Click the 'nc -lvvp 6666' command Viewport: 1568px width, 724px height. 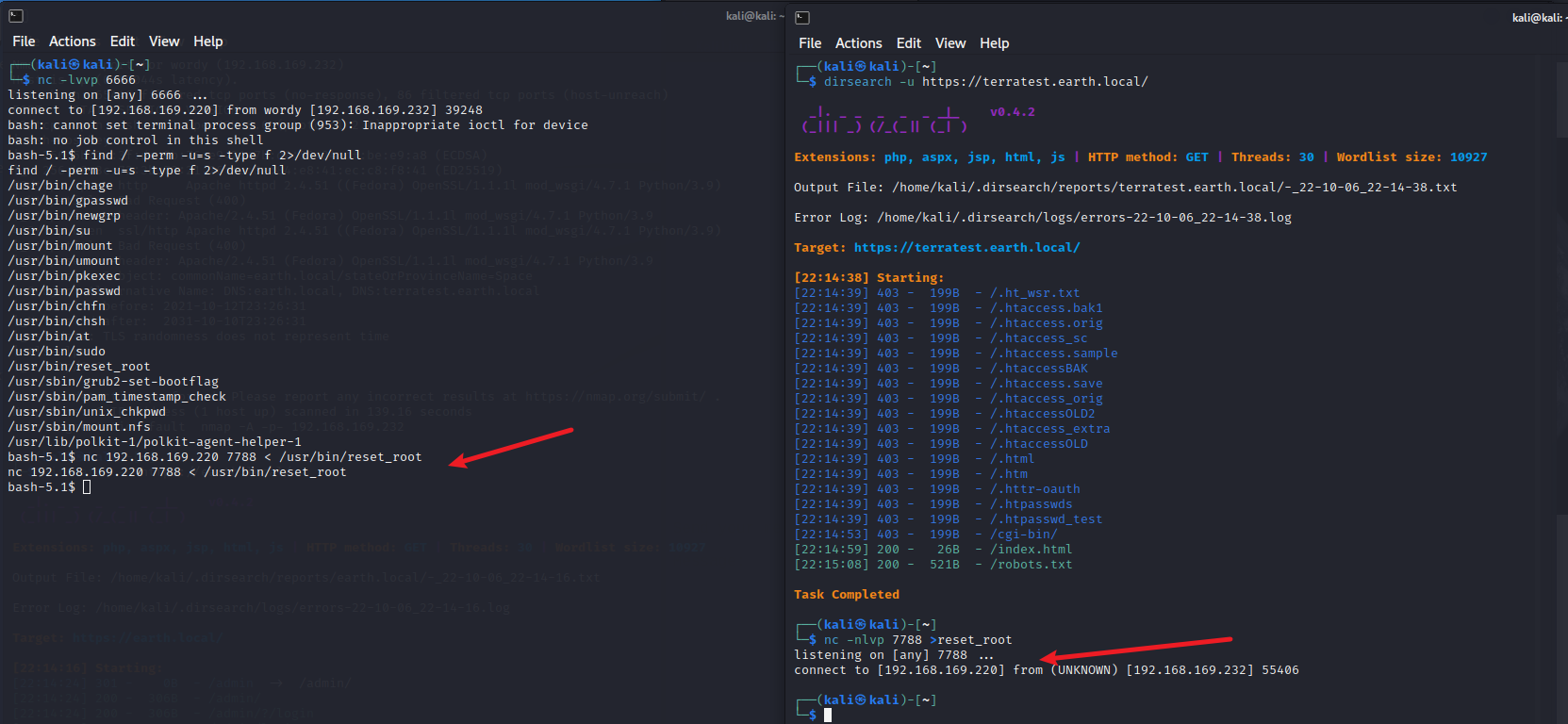click(x=87, y=80)
